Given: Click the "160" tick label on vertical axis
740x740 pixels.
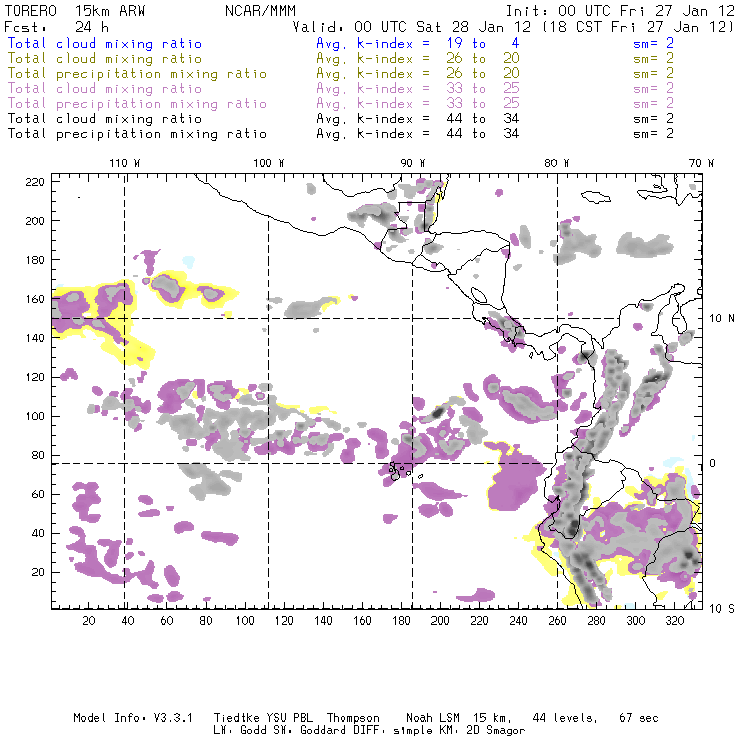Looking at the screenshot, I should click(x=35, y=299).
